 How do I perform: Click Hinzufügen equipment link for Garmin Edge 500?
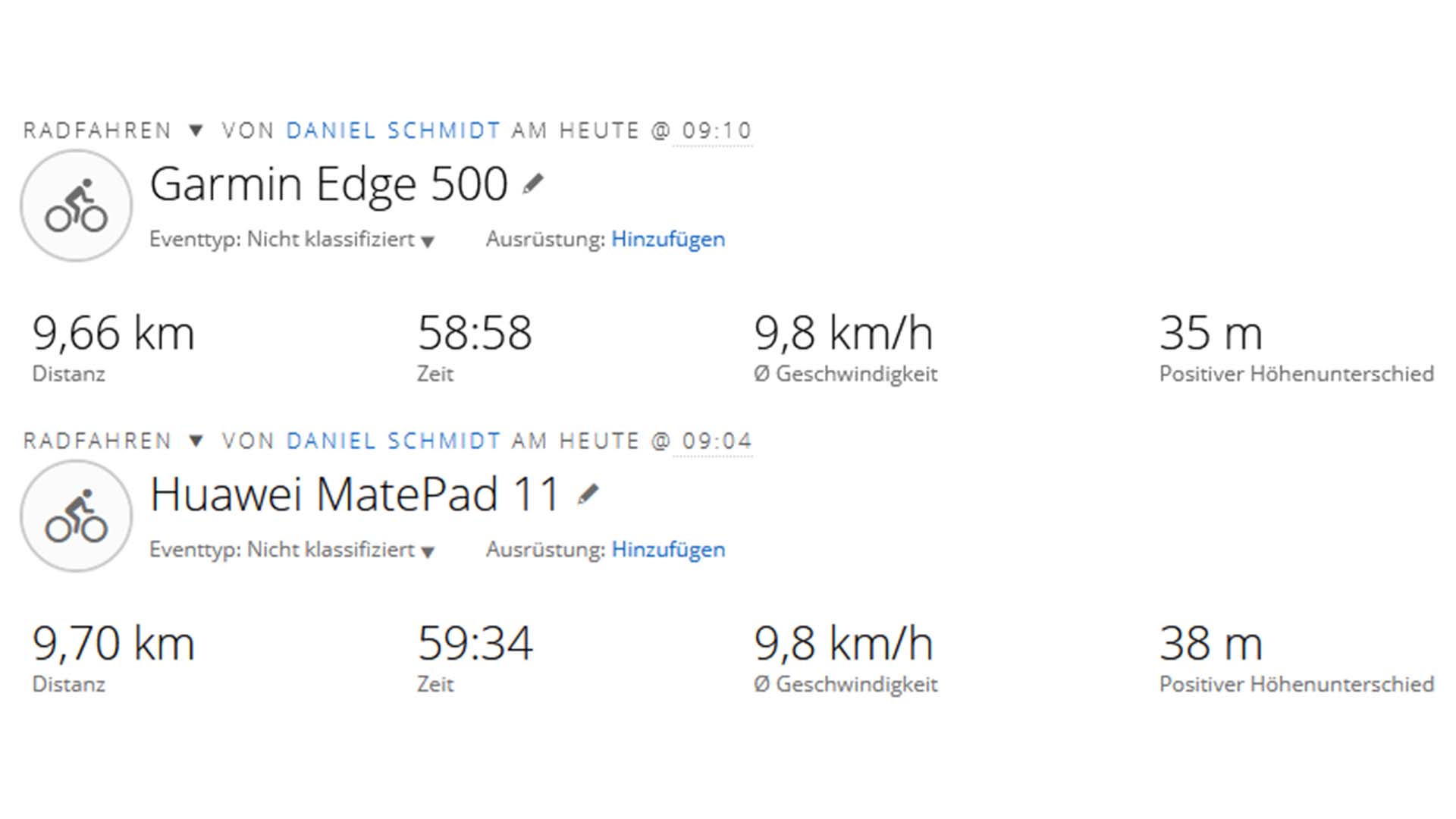[668, 239]
